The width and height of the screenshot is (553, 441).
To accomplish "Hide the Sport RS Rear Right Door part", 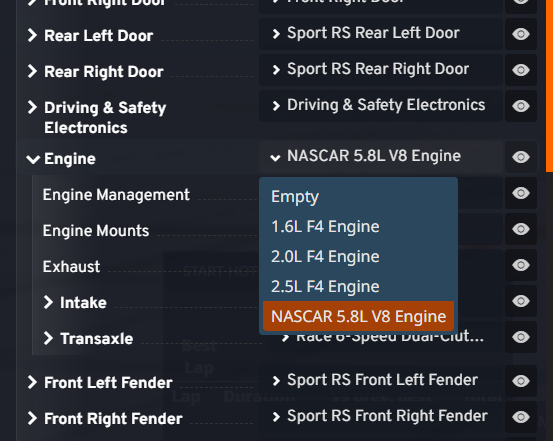I will [x=521, y=70].
